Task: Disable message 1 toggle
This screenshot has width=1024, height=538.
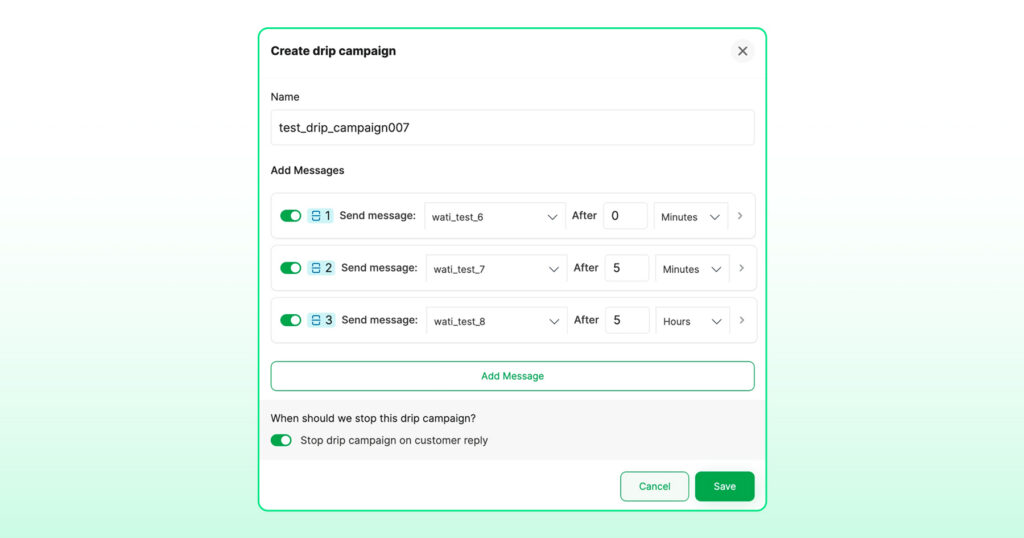Action: tap(291, 216)
